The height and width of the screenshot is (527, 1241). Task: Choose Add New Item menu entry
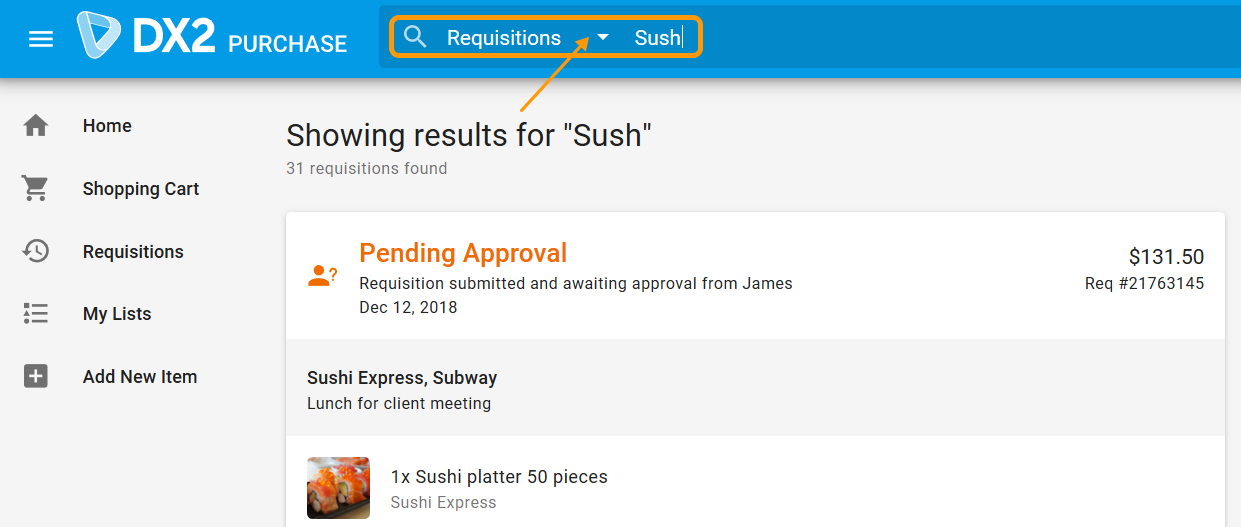coord(140,377)
